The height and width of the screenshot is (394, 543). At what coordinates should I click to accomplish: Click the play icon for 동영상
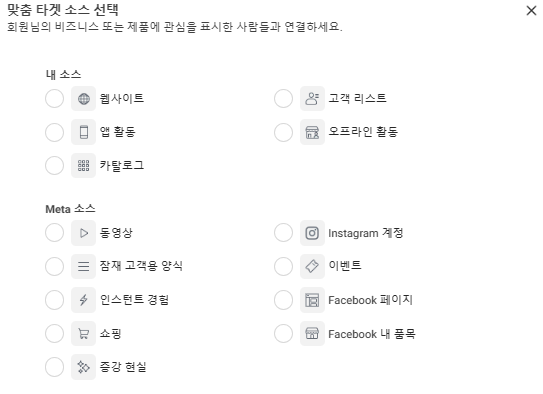click(83, 233)
